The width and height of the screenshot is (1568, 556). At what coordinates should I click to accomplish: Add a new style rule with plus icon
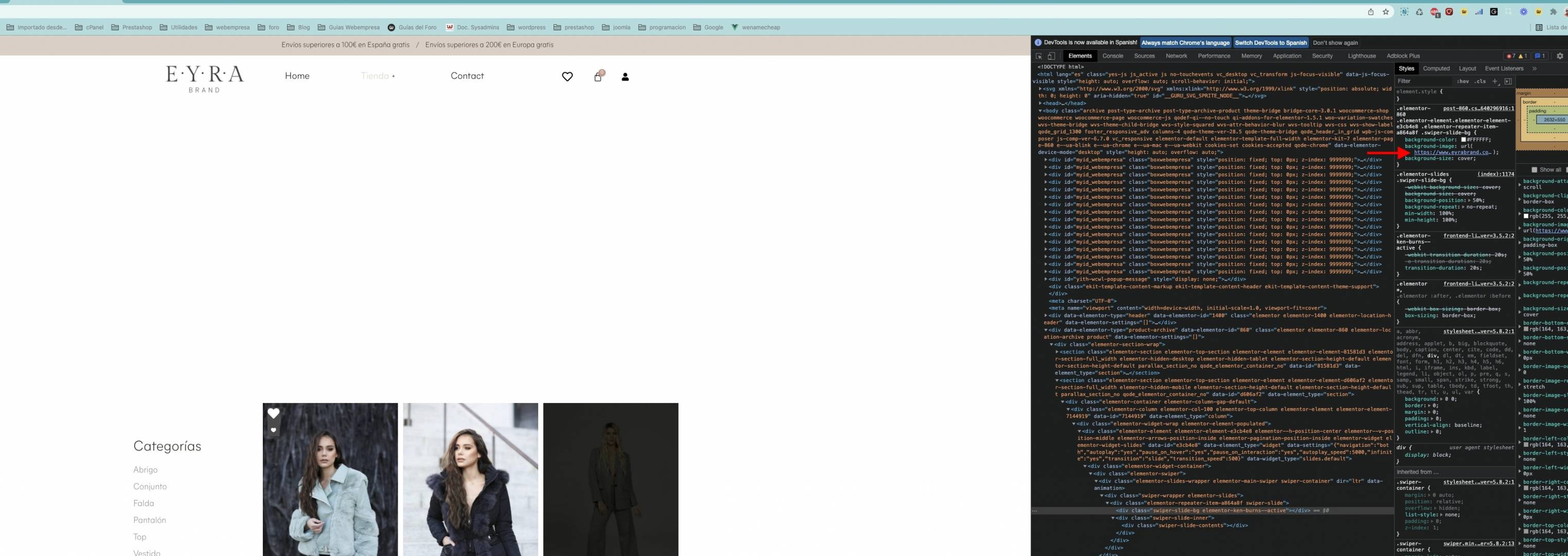pyautogui.click(x=1494, y=81)
